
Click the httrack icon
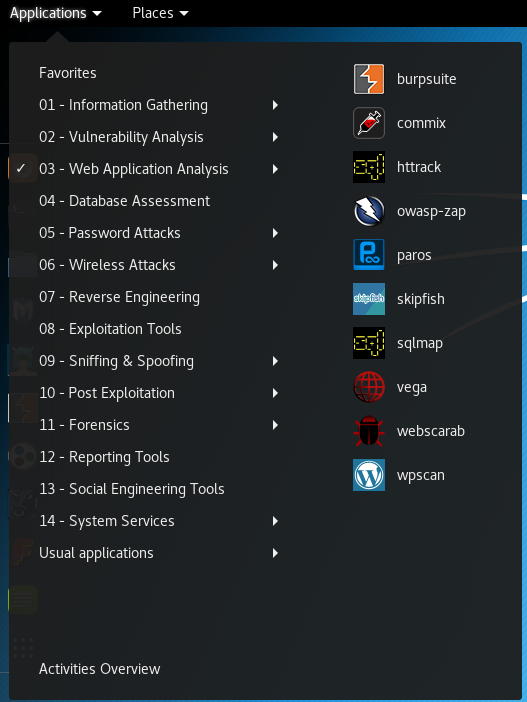point(368,167)
